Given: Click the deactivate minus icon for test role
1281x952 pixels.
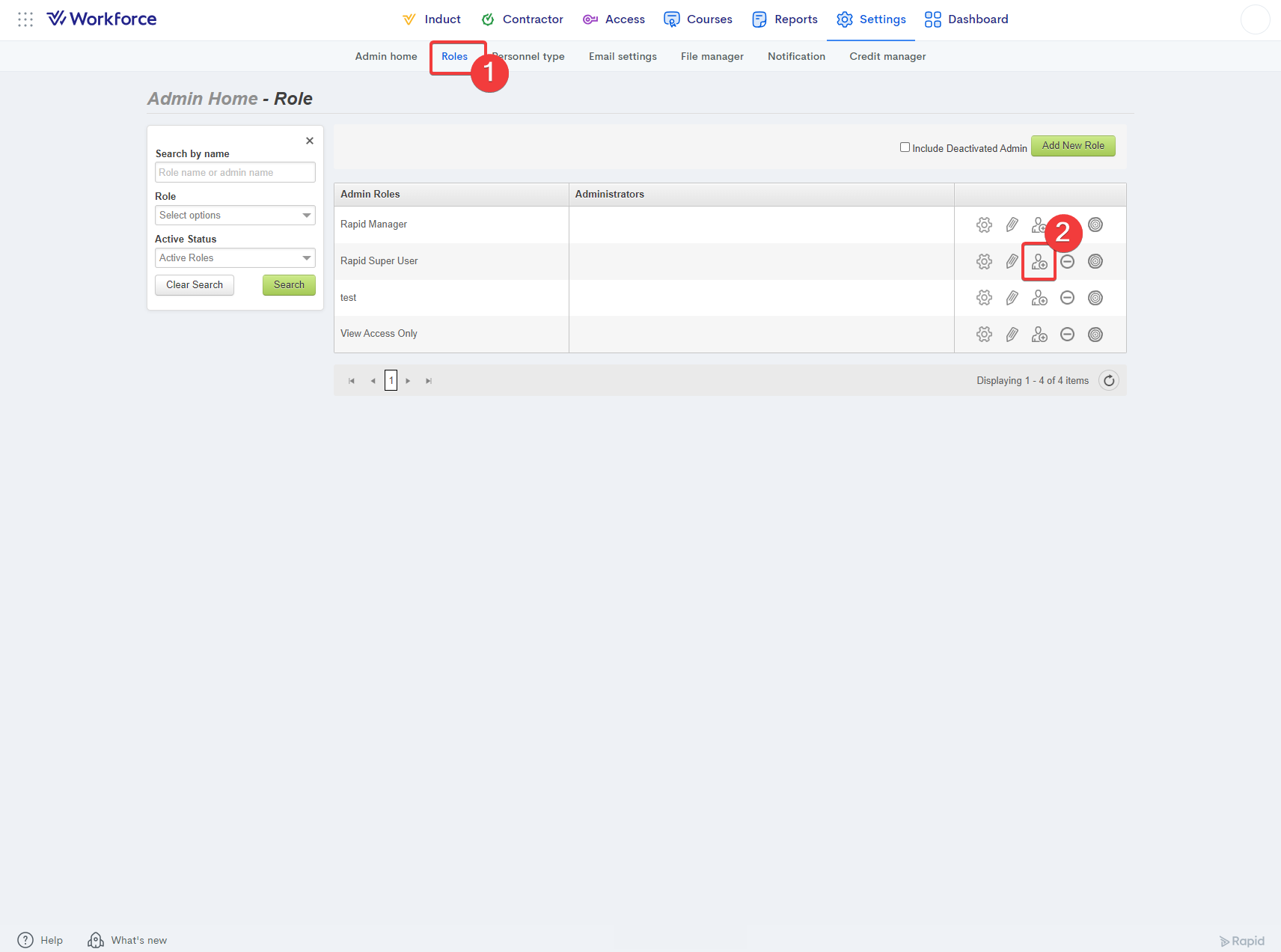Looking at the screenshot, I should [1067, 298].
